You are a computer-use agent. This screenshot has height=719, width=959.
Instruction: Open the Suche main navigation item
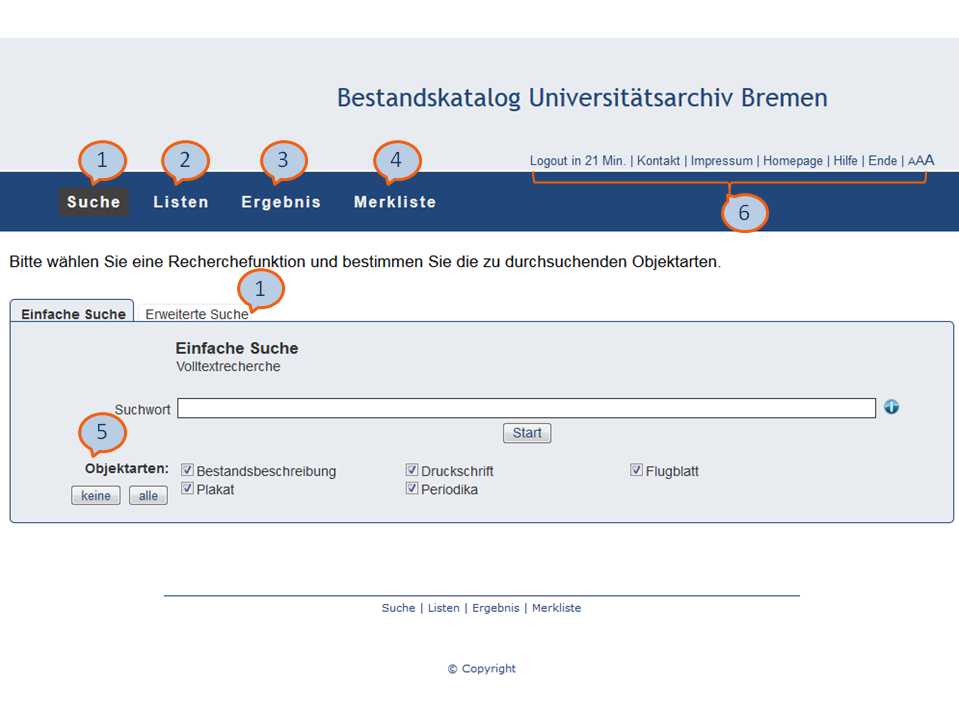[x=94, y=202]
